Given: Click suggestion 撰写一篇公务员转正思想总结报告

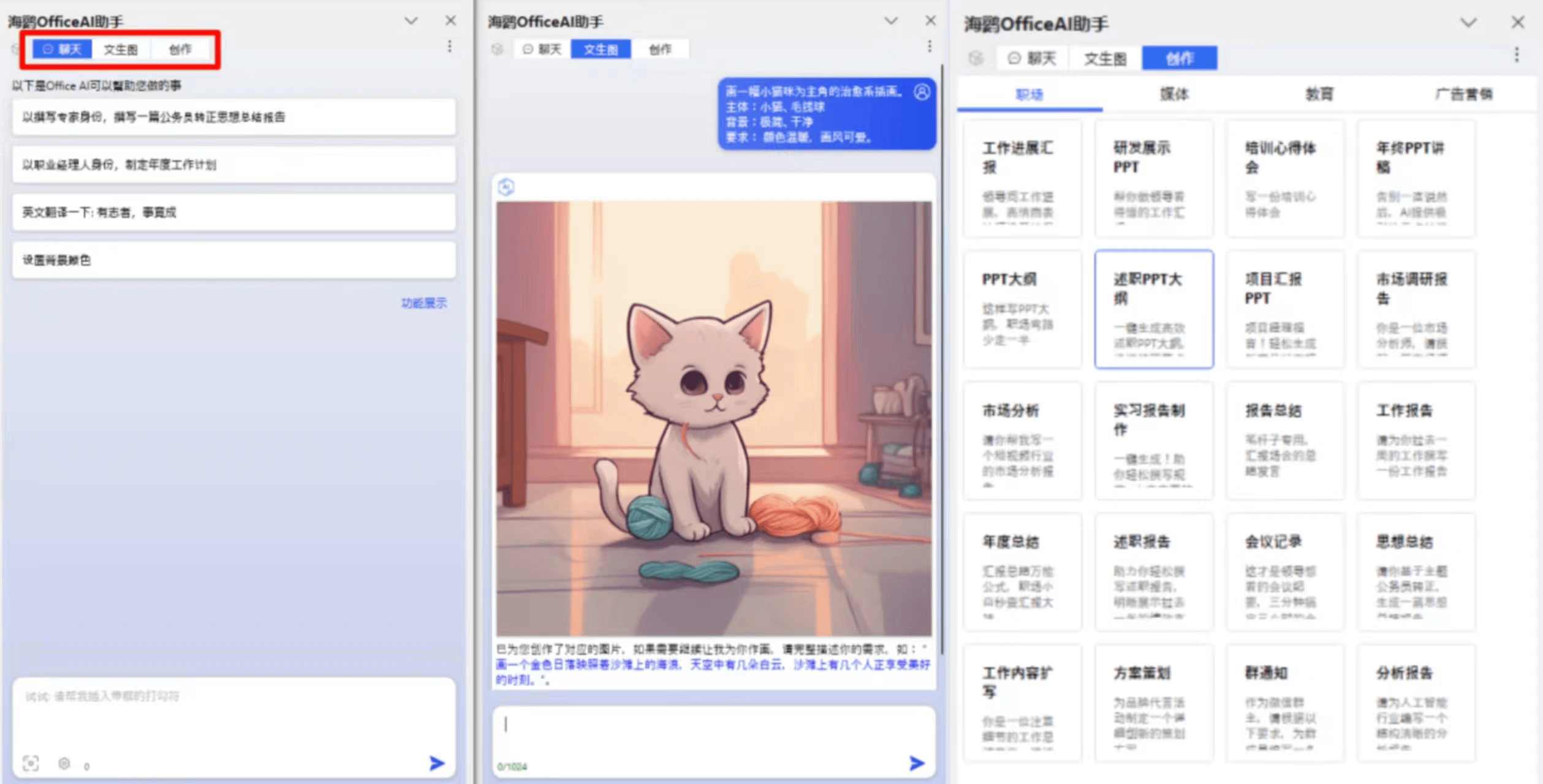Looking at the screenshot, I should click(x=233, y=117).
